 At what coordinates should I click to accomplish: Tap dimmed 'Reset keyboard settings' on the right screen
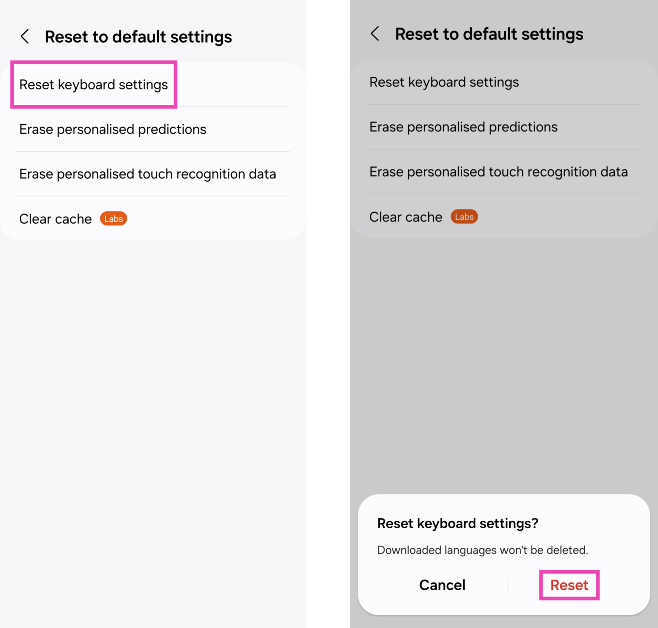[x=444, y=82]
